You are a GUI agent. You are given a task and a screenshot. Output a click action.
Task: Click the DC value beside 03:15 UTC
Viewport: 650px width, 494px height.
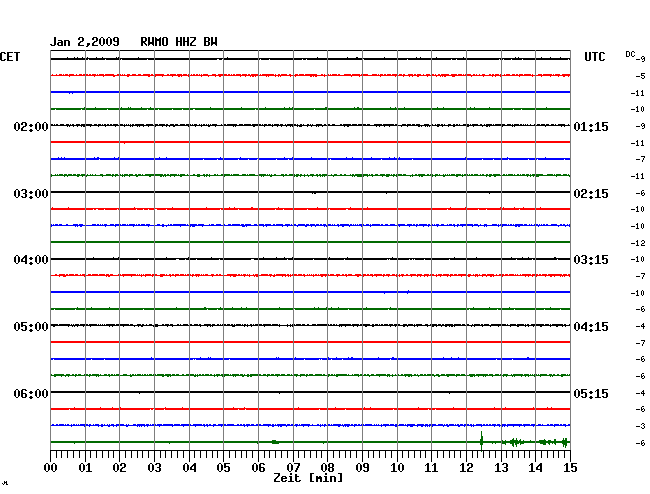(x=638, y=259)
